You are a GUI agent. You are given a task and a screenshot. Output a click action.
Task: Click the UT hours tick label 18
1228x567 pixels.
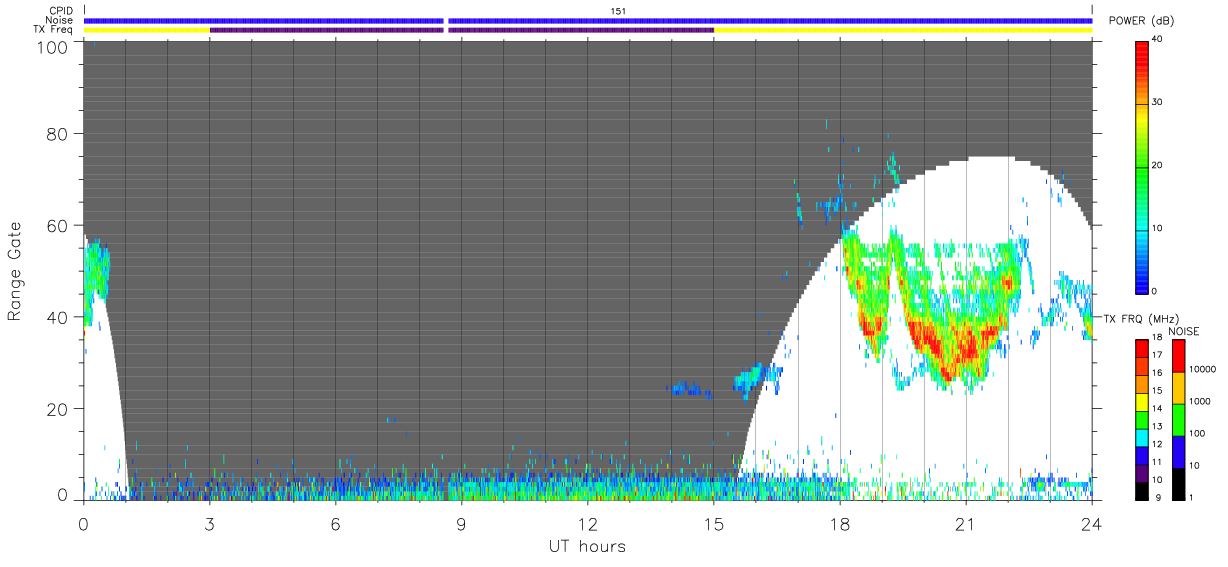pos(840,523)
